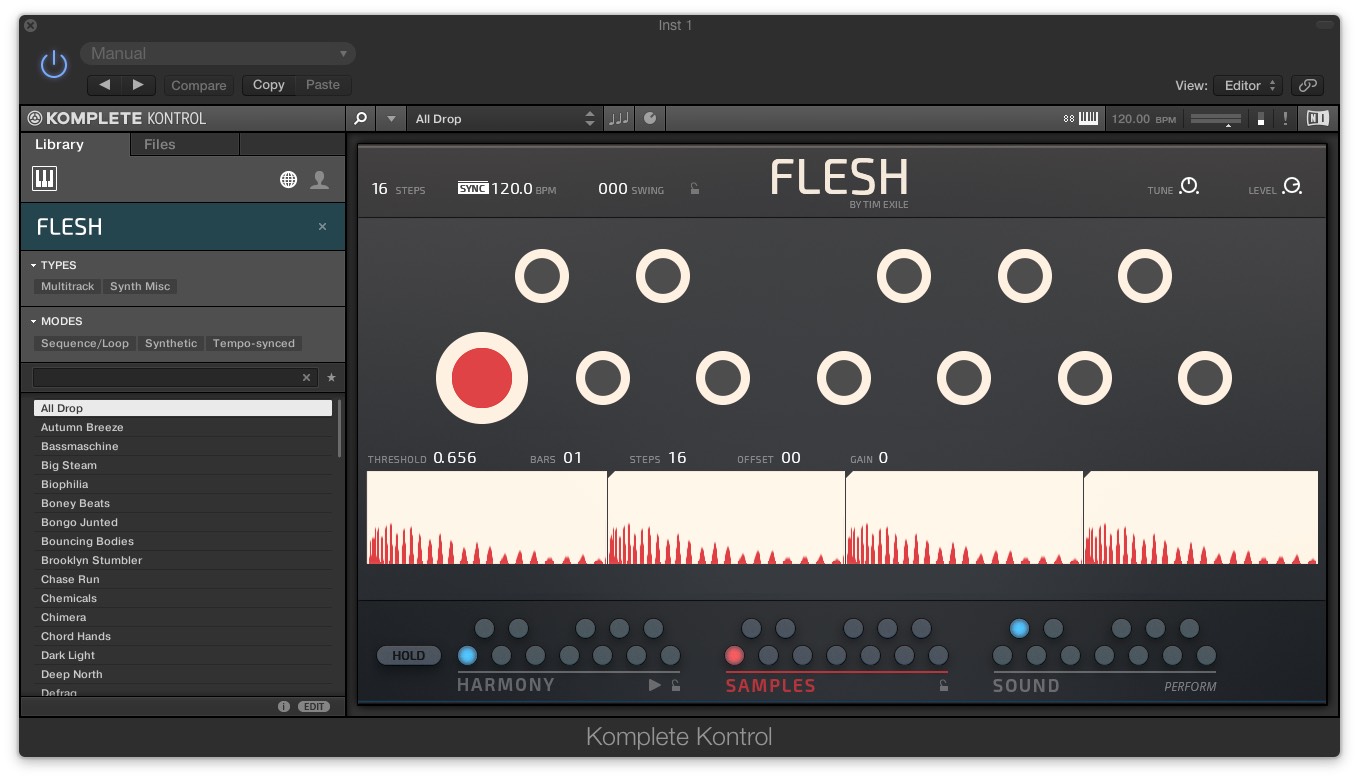Open the Manual preset dropdown
Viewport: 1359px width, 780px height.
[218, 53]
